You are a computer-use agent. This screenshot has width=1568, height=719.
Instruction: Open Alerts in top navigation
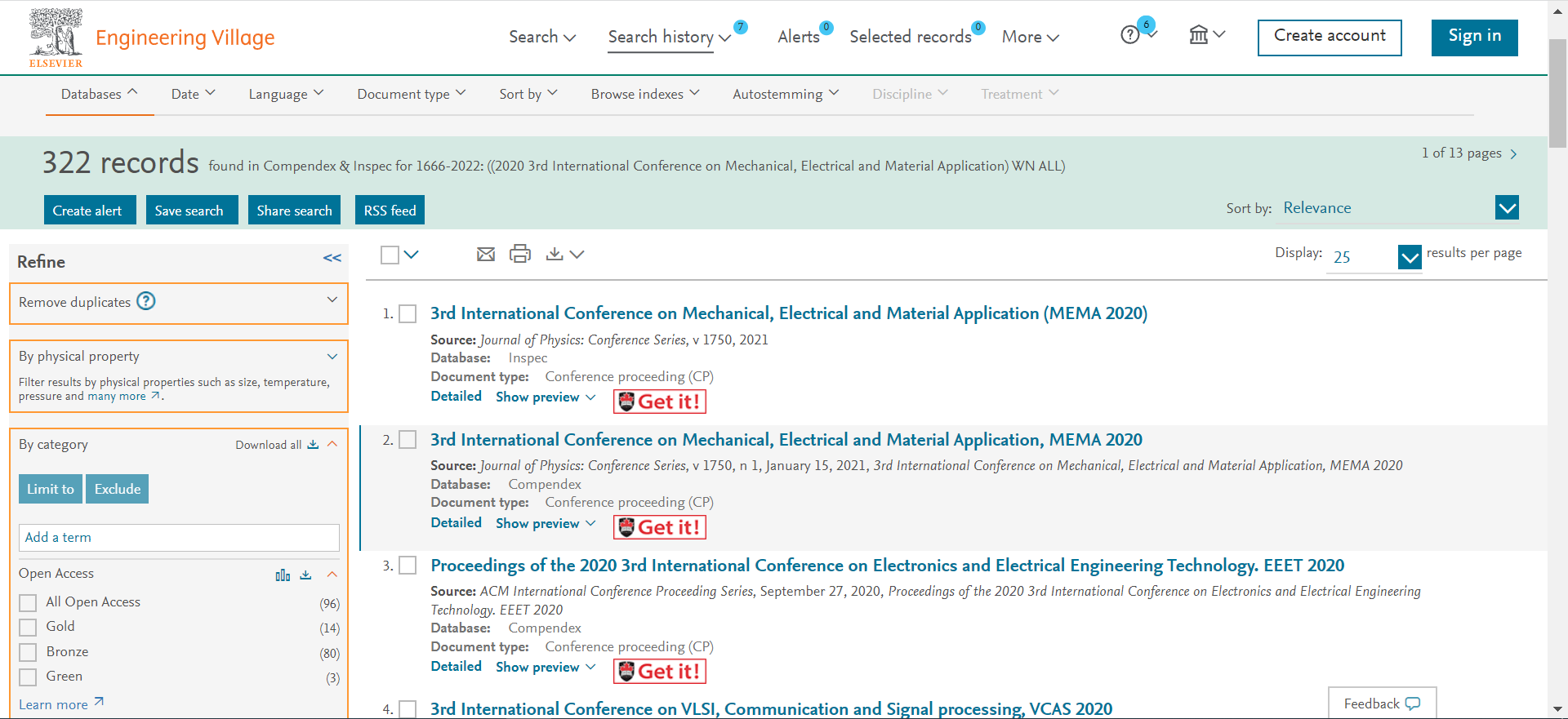point(799,37)
